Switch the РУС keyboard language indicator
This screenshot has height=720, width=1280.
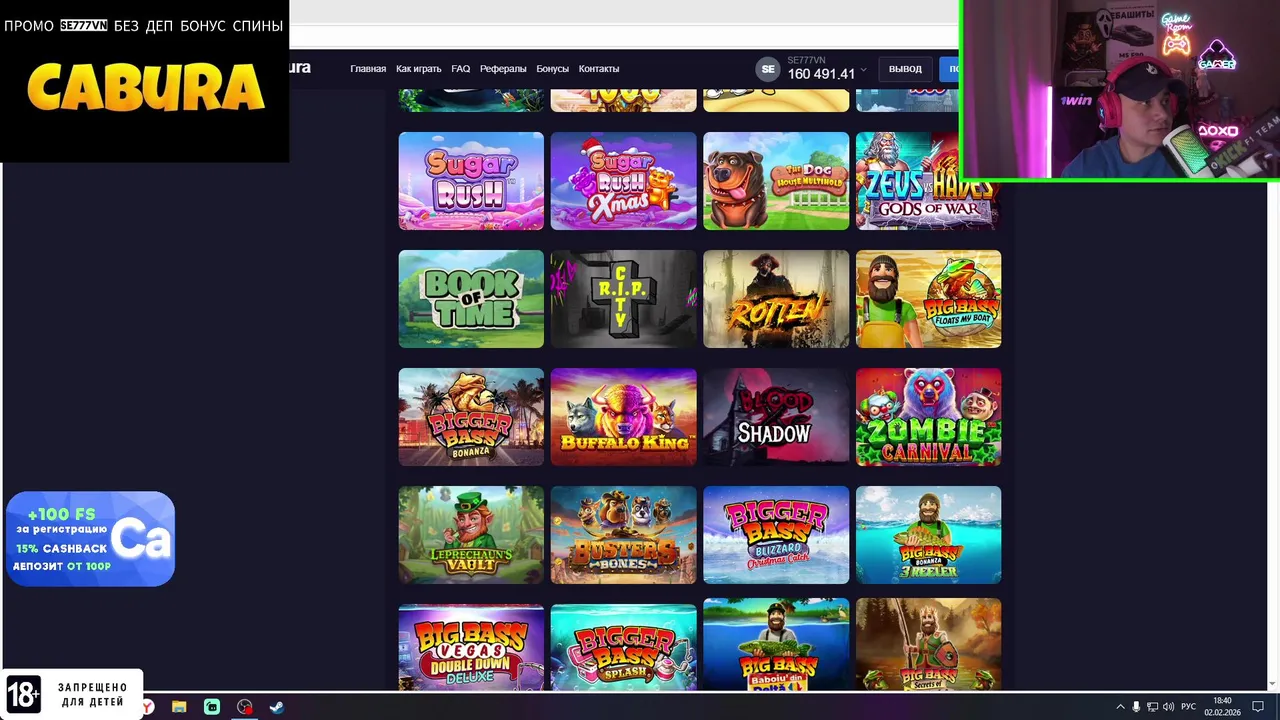(1189, 707)
